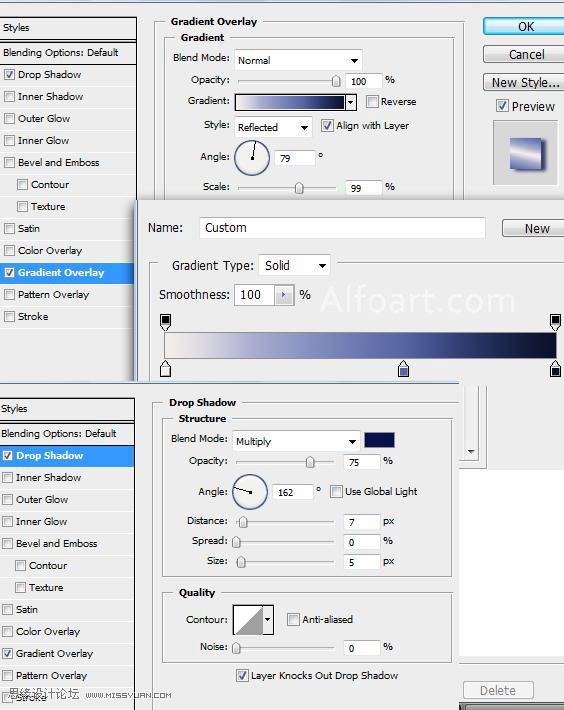
Task: Toggle the Preview checkbox
Action: point(502,106)
